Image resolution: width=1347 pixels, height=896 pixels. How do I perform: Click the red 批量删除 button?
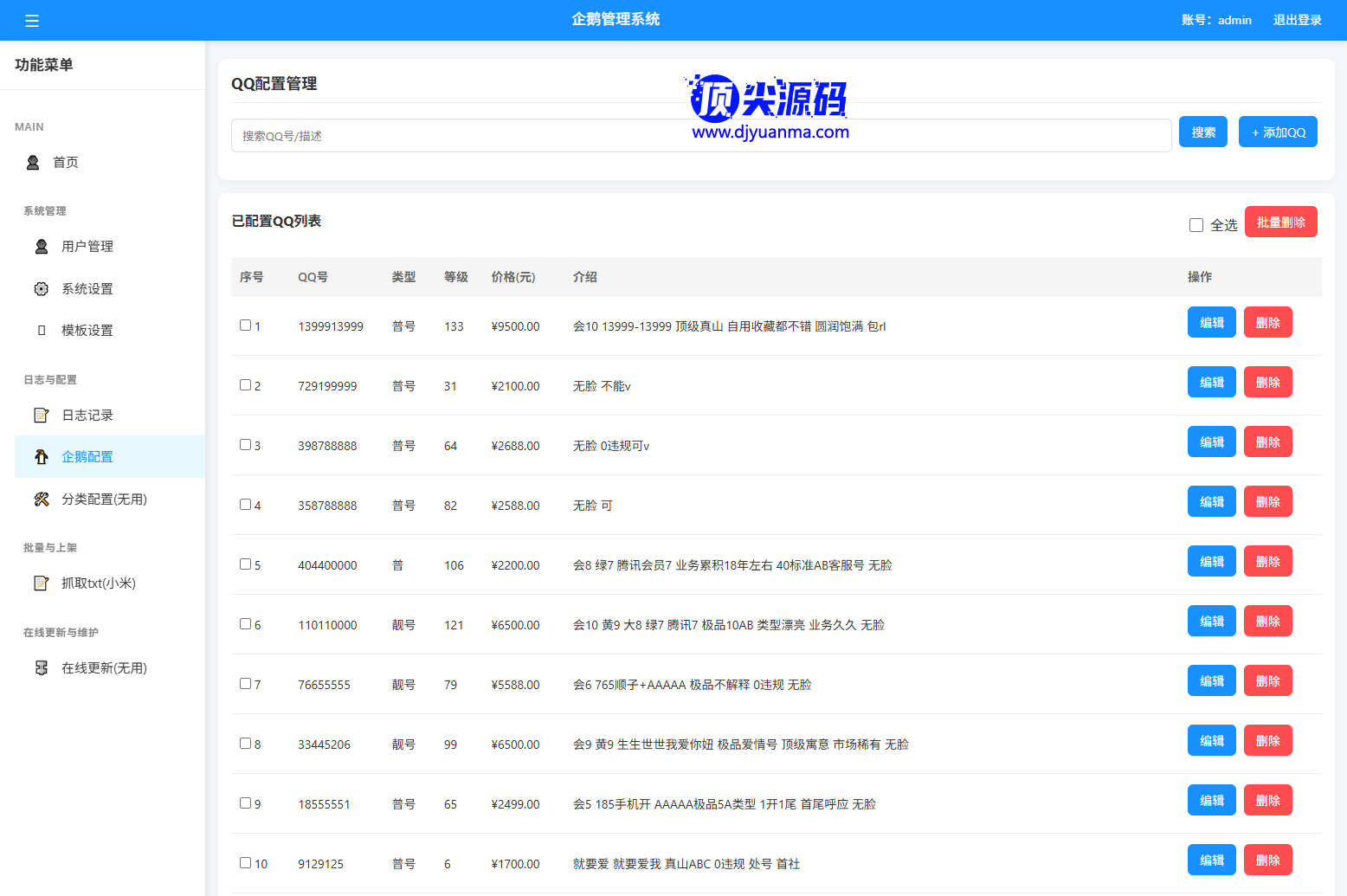coord(1280,222)
